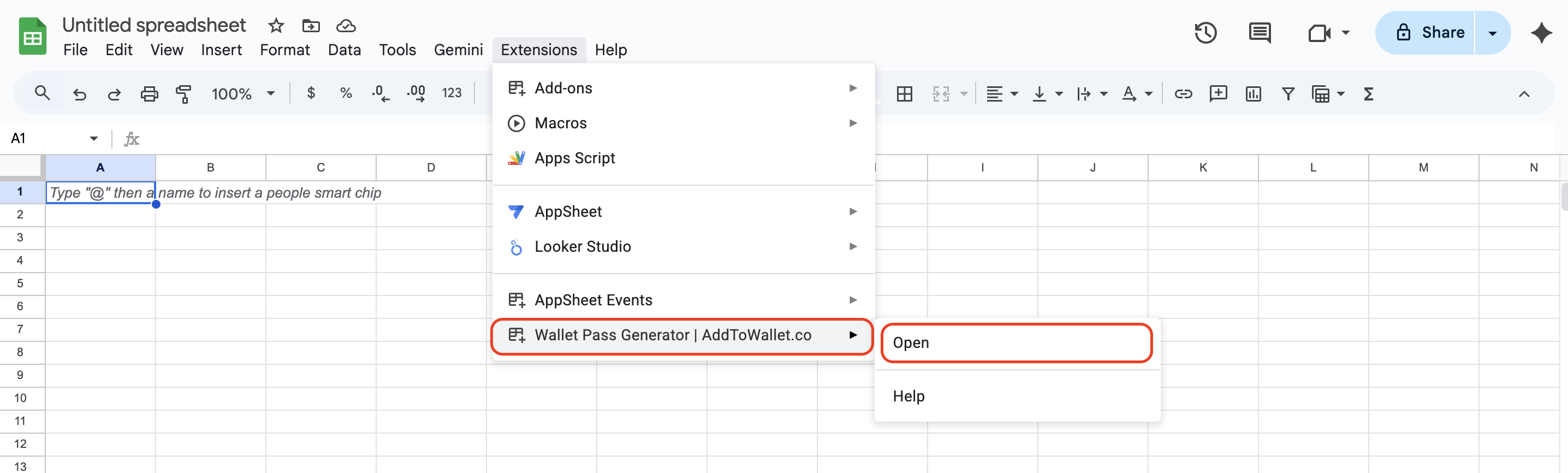The width and height of the screenshot is (1568, 473).
Task: Insert a comment toolbar icon
Action: pyautogui.click(x=1218, y=94)
